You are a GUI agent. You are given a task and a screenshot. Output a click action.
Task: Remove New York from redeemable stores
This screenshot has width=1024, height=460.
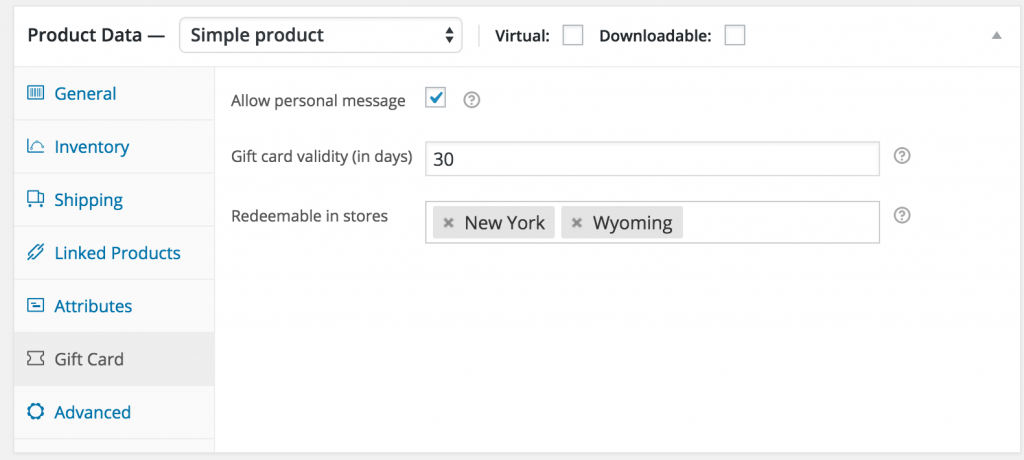pos(449,223)
